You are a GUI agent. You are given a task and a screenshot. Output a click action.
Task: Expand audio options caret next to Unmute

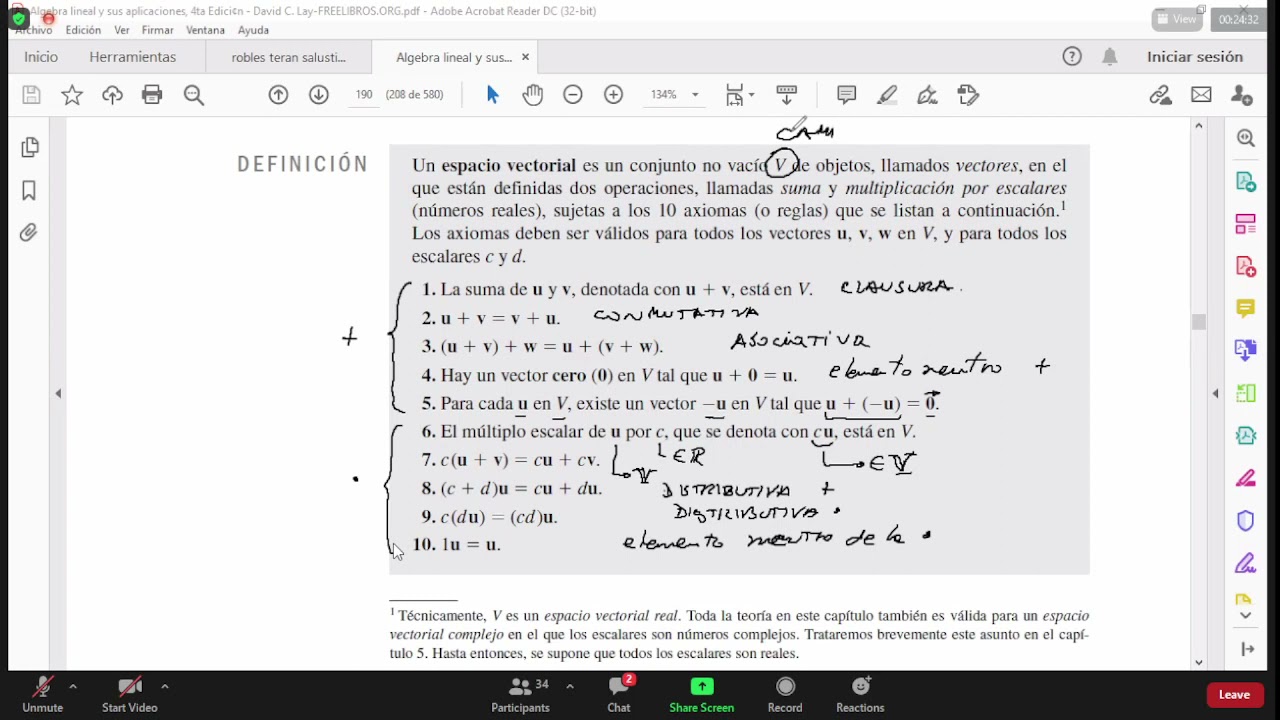[x=73, y=686]
